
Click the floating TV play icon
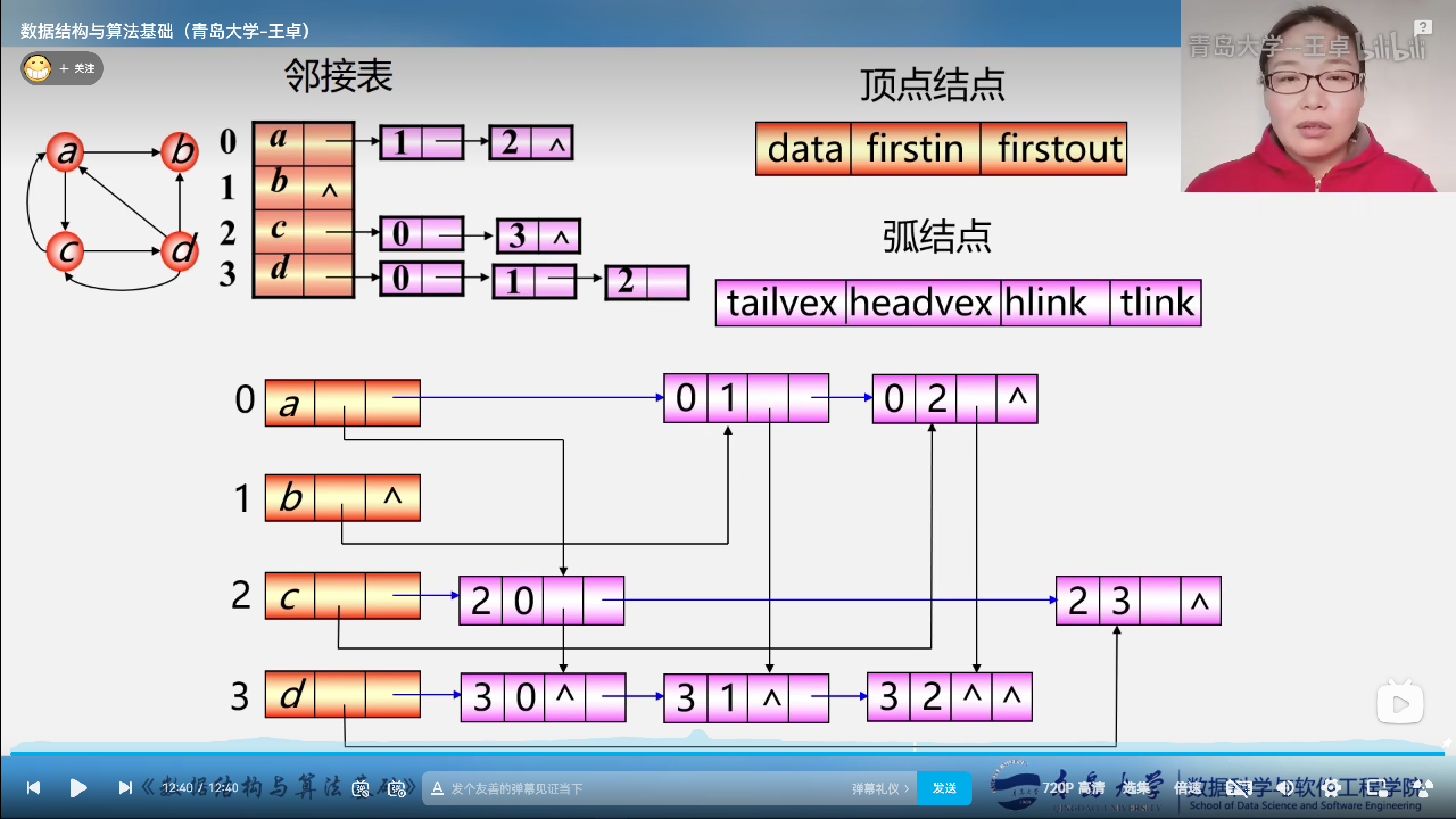pos(1400,702)
